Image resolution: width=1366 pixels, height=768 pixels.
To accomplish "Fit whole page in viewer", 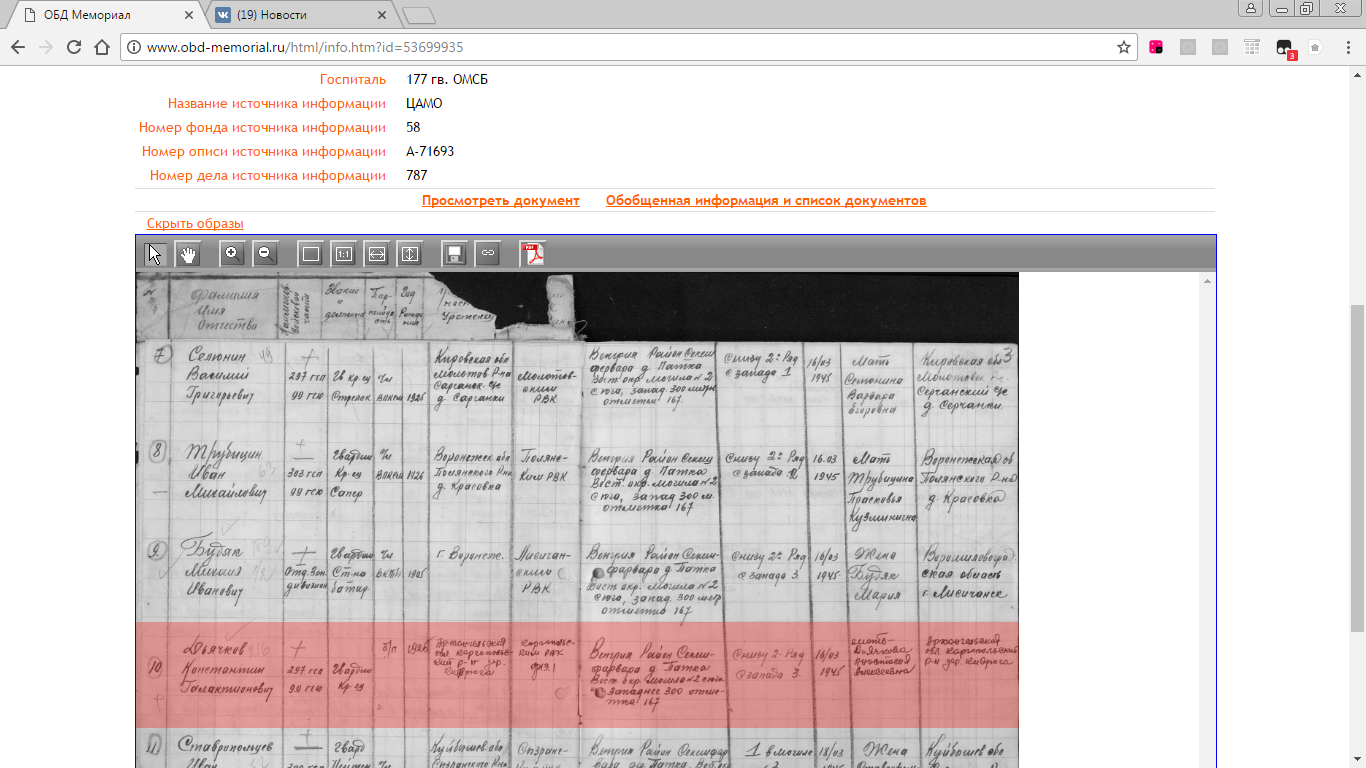I will point(311,254).
